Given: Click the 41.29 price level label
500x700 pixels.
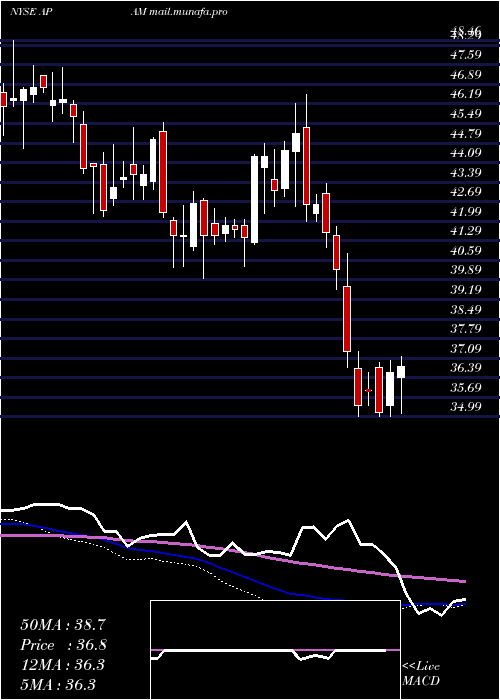Looking at the screenshot, I should pos(466,231).
